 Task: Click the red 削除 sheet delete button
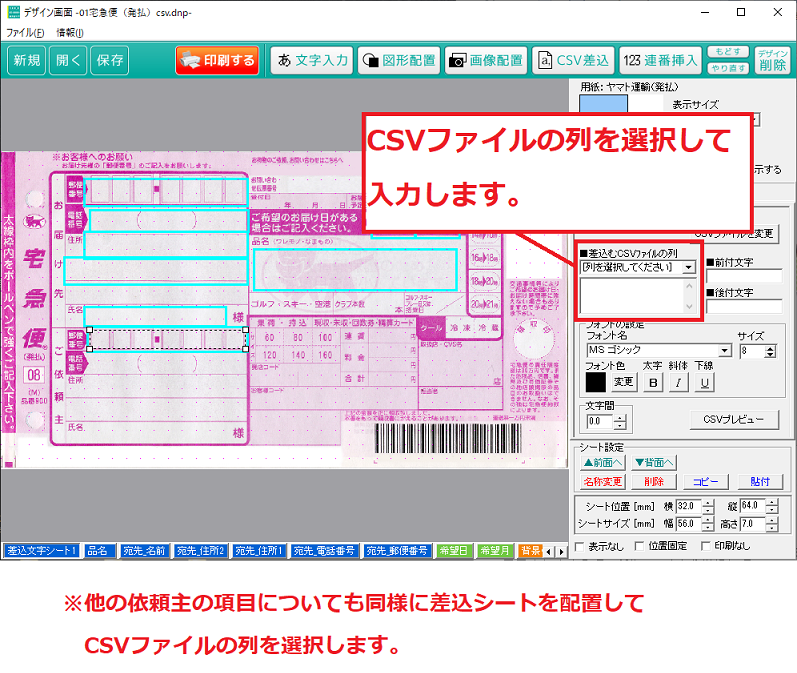click(x=654, y=481)
